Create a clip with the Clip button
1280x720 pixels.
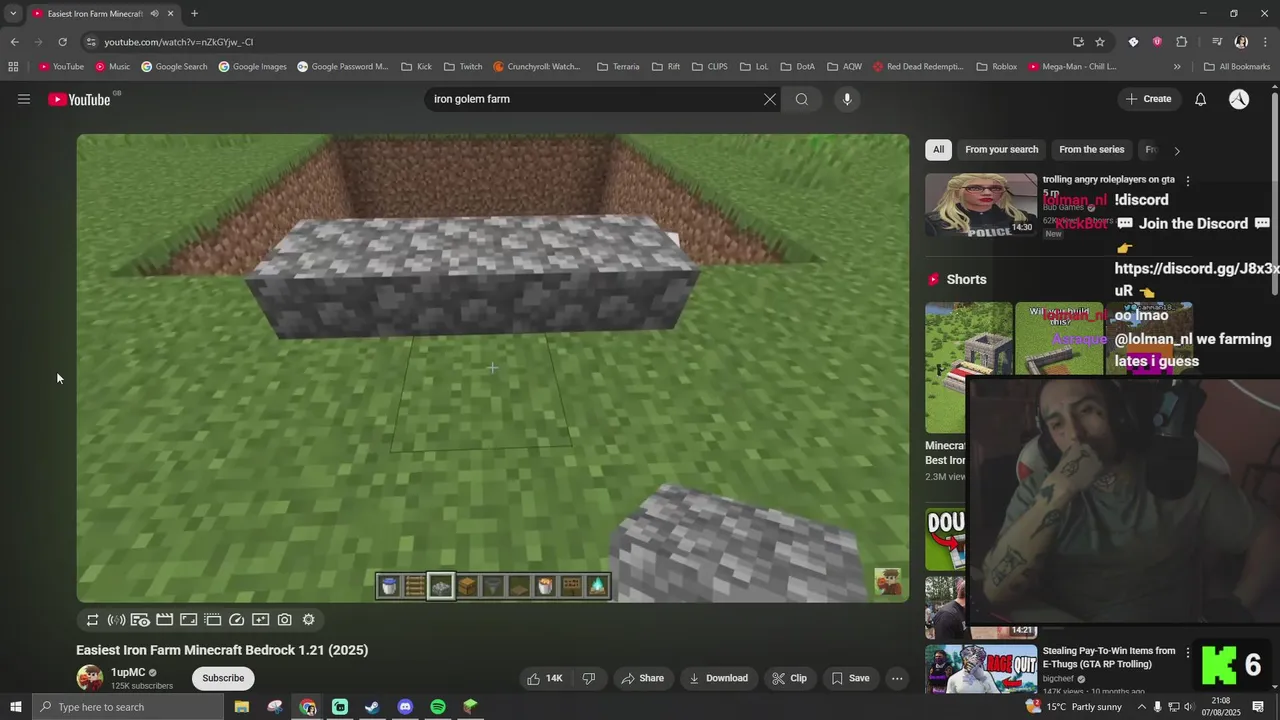pos(789,678)
